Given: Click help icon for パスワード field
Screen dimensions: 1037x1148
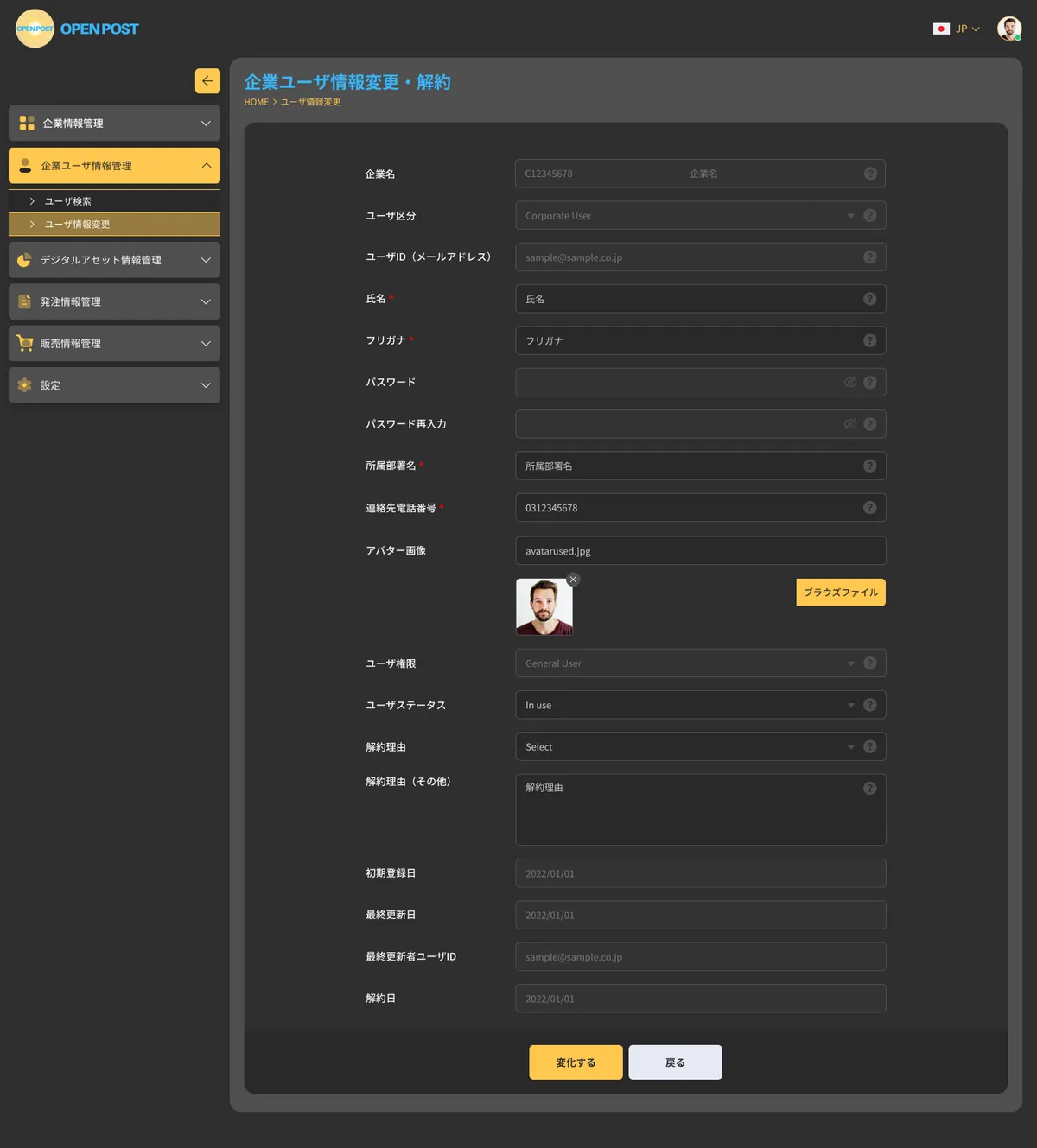Looking at the screenshot, I should click(x=870, y=382).
